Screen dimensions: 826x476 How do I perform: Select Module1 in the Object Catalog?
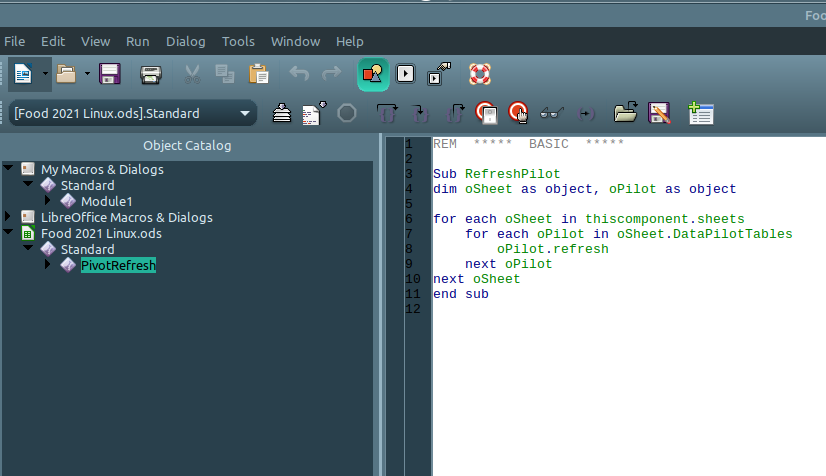tap(106, 201)
